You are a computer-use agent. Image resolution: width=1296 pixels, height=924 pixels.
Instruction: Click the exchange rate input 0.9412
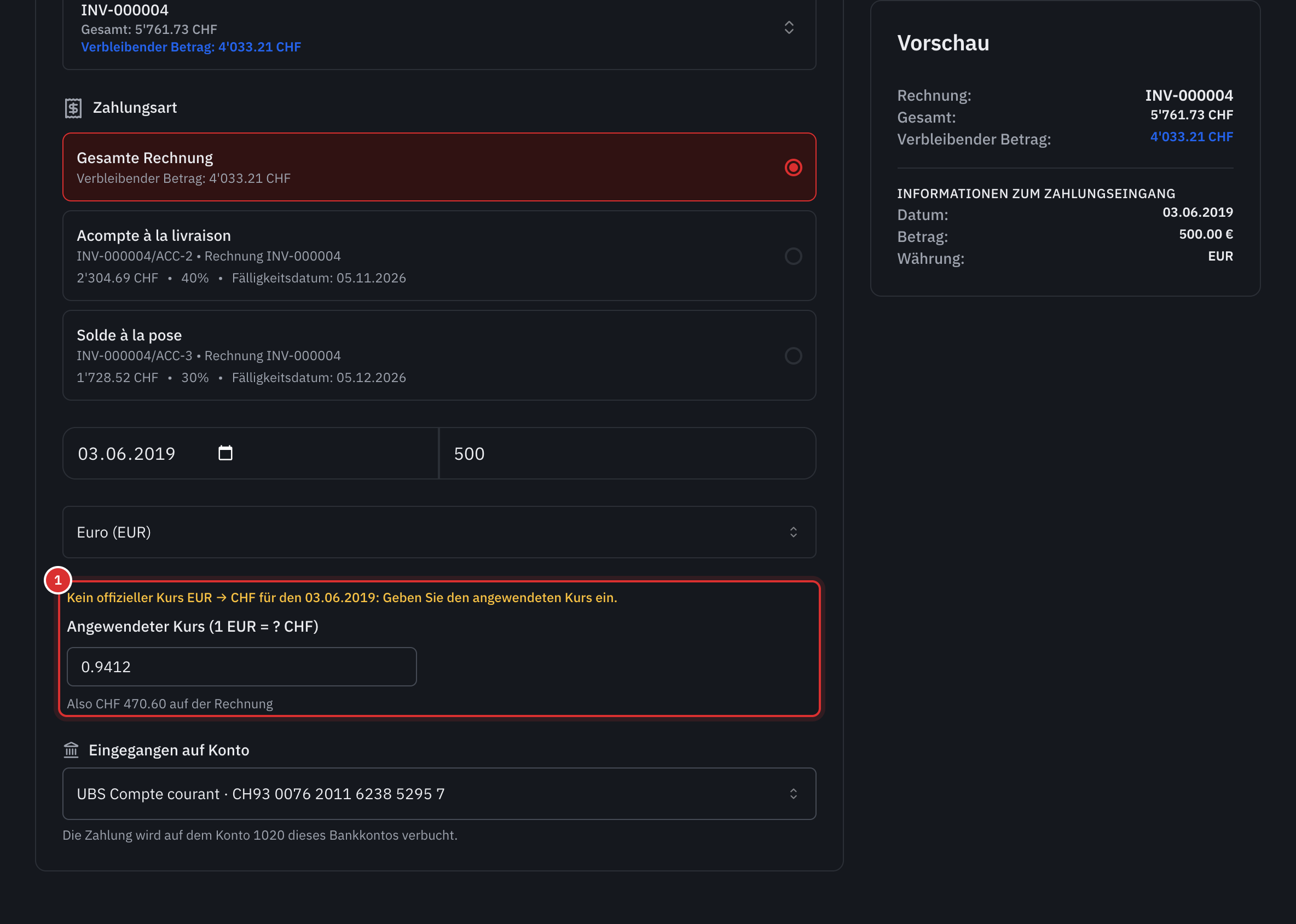242,667
